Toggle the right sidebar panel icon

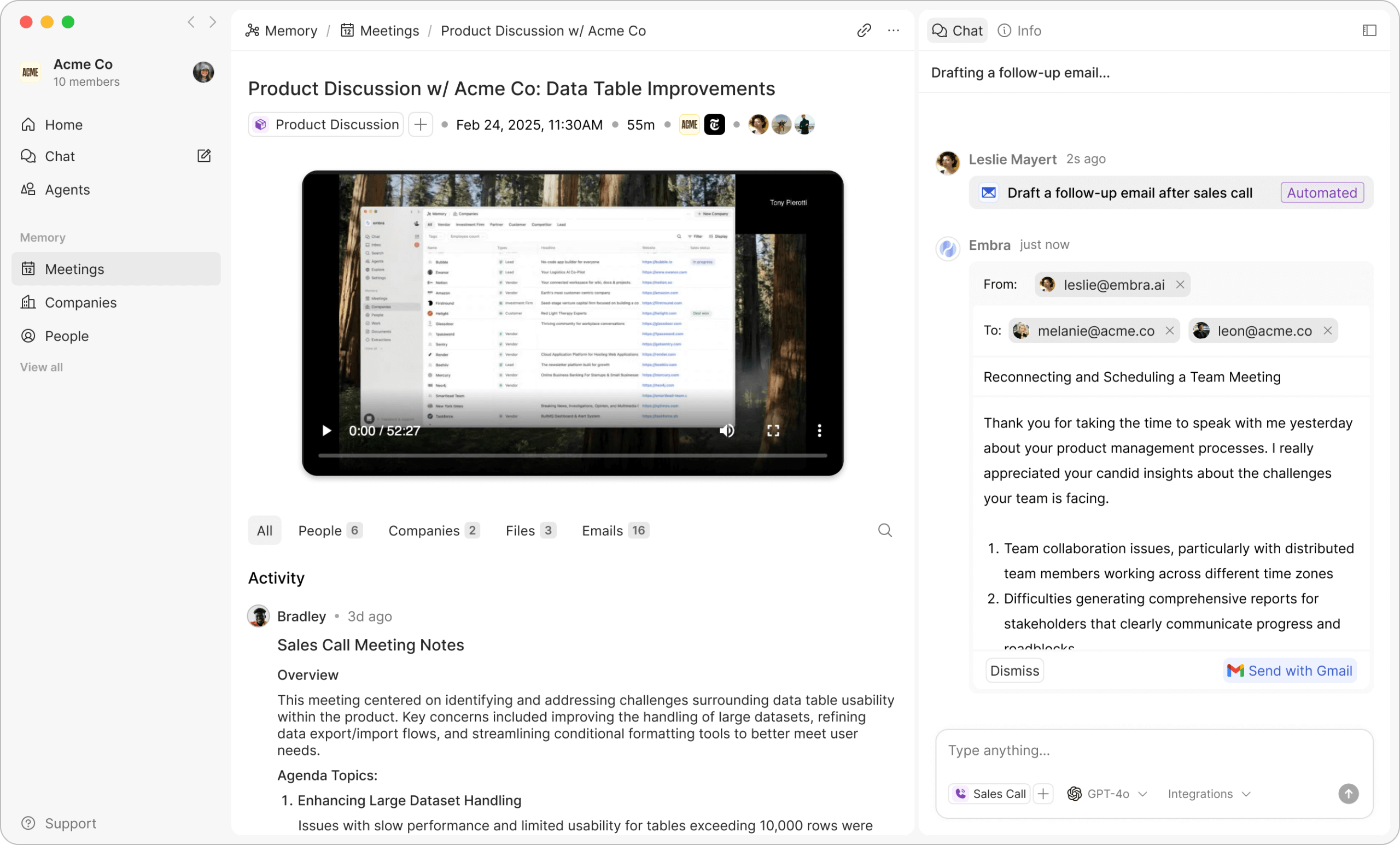1369,31
